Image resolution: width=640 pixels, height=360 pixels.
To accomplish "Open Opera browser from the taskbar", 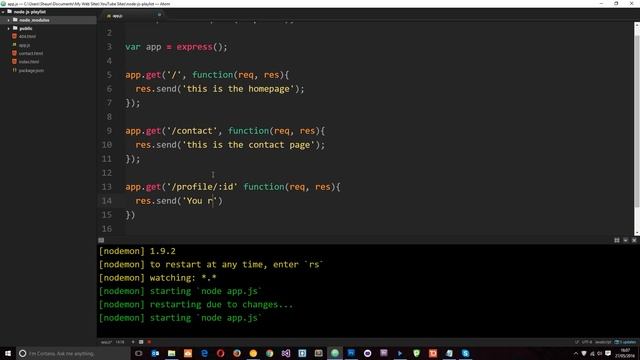I will [220, 353].
